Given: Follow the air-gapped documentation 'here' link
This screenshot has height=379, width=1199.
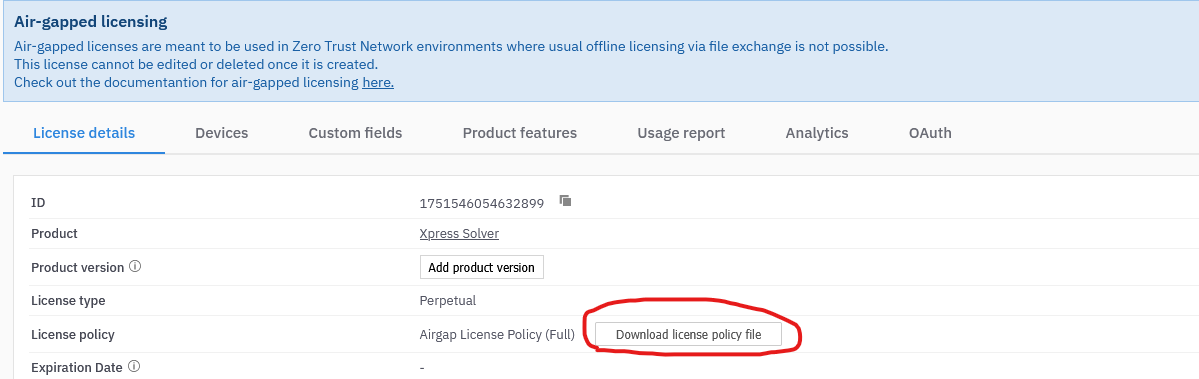Looking at the screenshot, I should (x=378, y=82).
